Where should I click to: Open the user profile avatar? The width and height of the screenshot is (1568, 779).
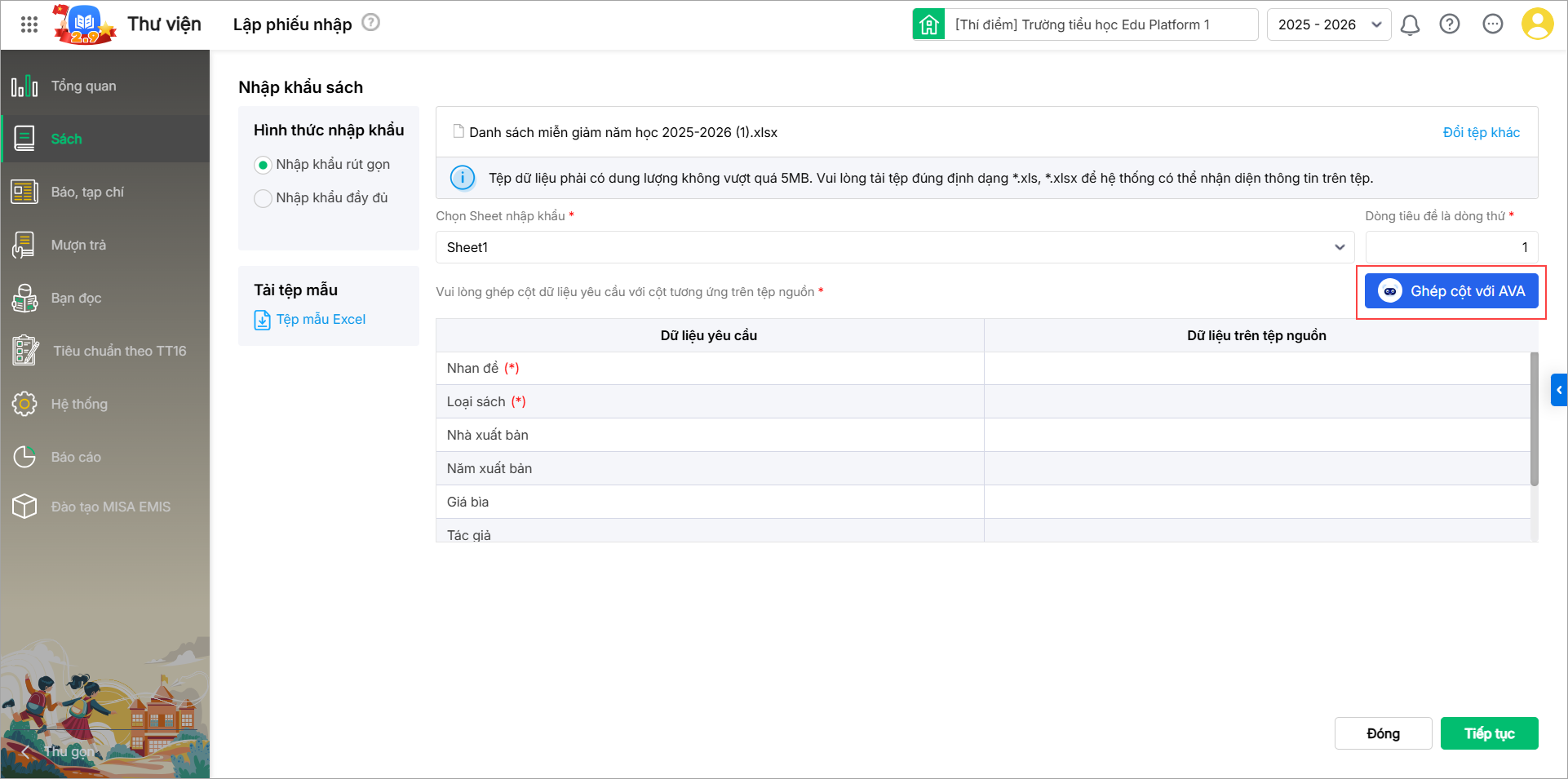(1537, 24)
